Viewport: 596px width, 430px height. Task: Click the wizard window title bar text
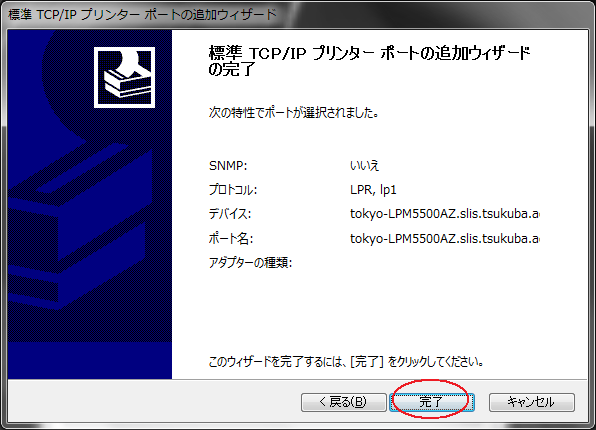point(142,14)
